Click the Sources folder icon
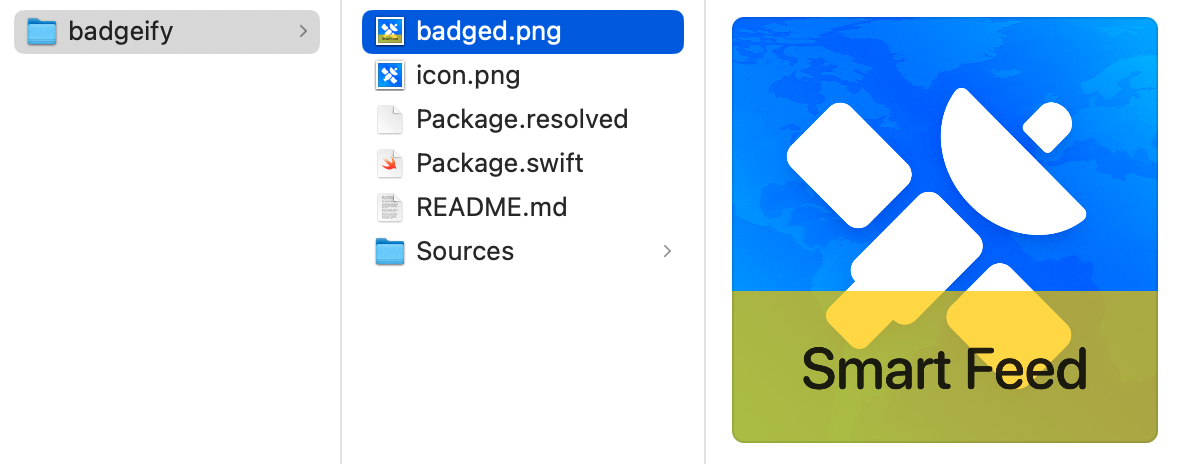 pyautogui.click(x=389, y=252)
